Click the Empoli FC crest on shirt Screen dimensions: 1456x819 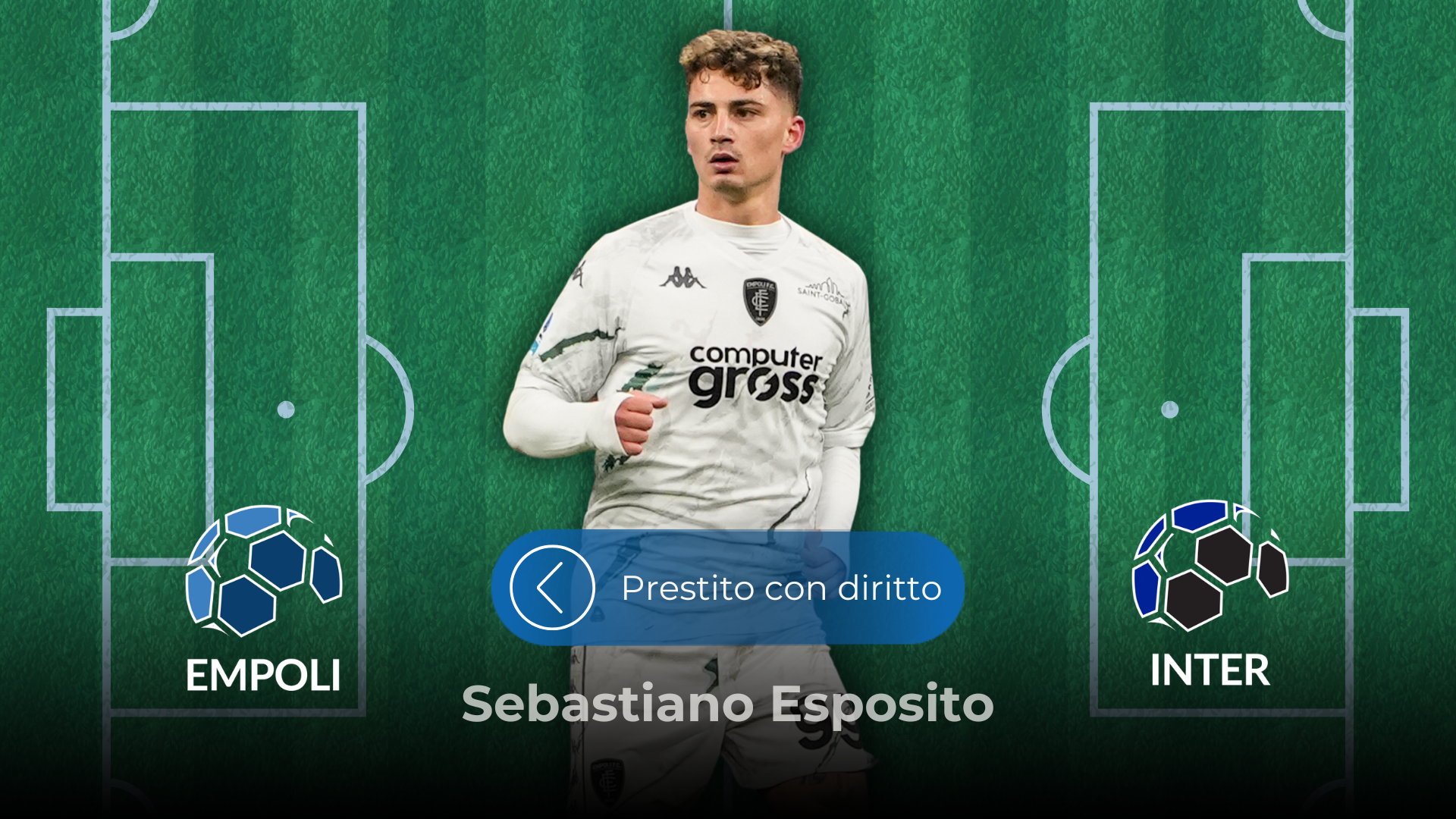(x=760, y=301)
